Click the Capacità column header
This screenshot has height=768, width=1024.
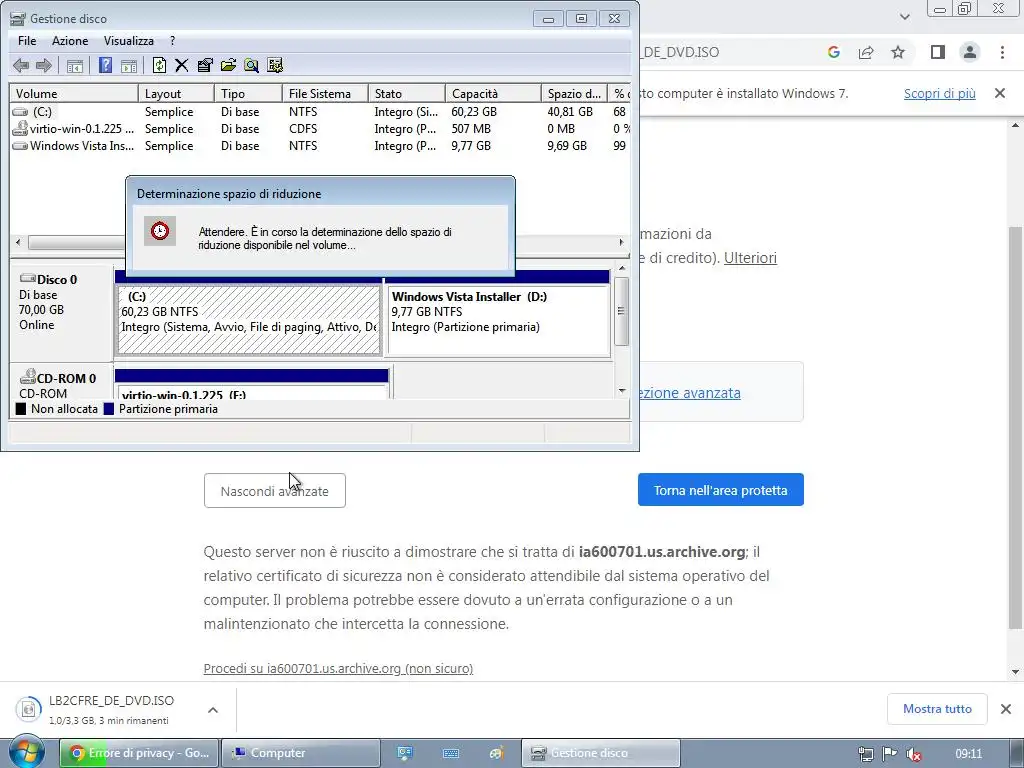coord(493,93)
